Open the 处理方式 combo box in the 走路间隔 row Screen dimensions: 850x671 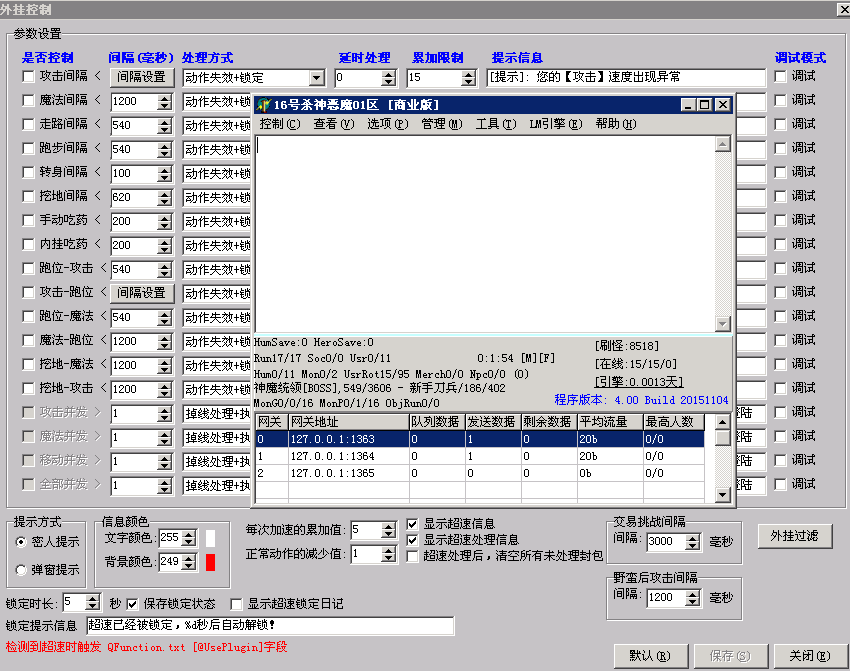pos(217,126)
